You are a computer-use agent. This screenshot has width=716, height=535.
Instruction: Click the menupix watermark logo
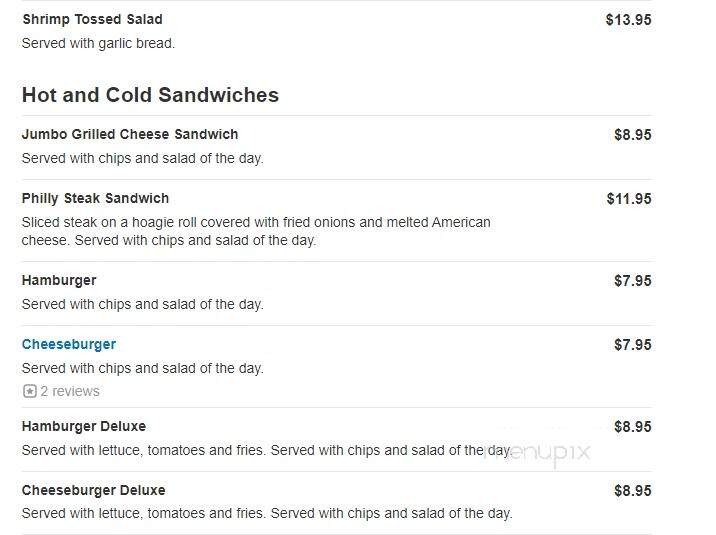coord(538,453)
